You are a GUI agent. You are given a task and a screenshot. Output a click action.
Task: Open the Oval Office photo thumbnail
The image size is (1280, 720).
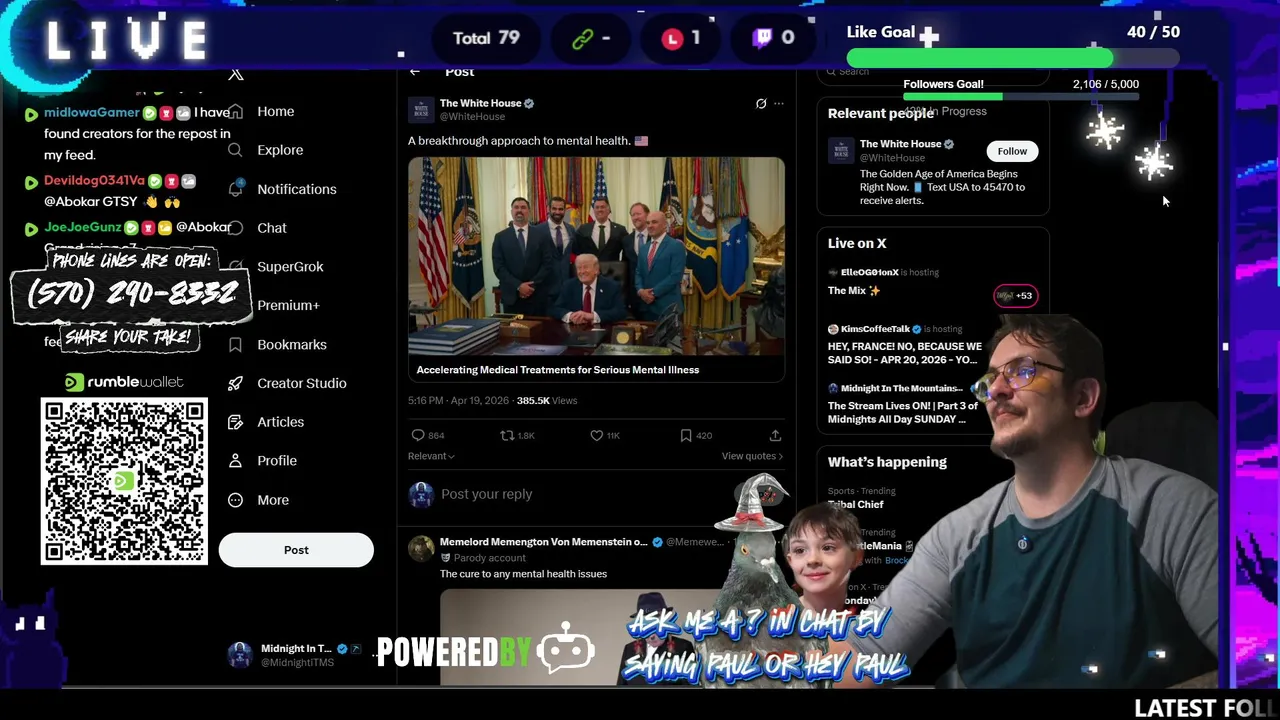[596, 257]
